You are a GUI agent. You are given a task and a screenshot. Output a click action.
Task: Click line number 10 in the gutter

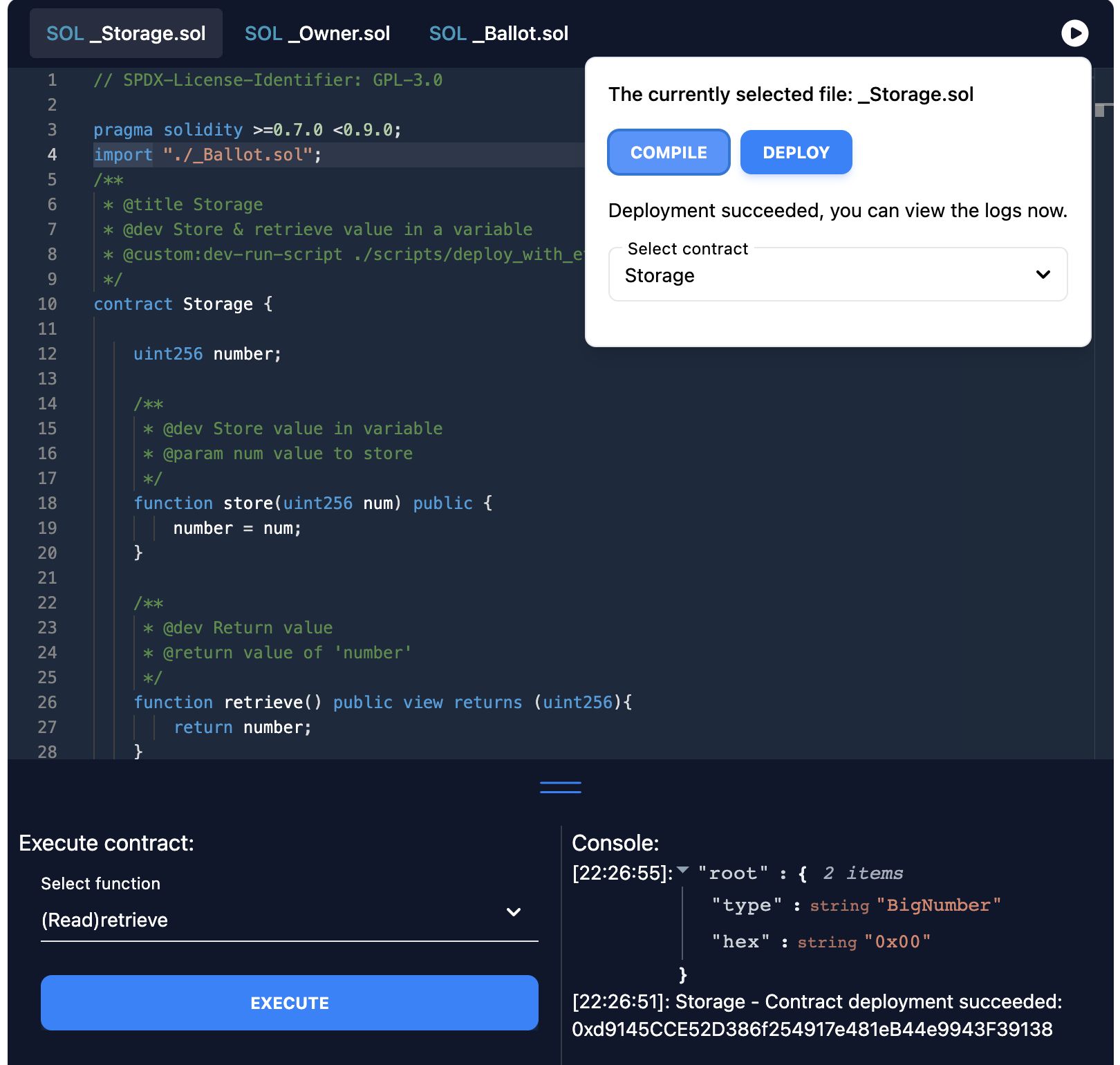pyautogui.click(x=47, y=304)
